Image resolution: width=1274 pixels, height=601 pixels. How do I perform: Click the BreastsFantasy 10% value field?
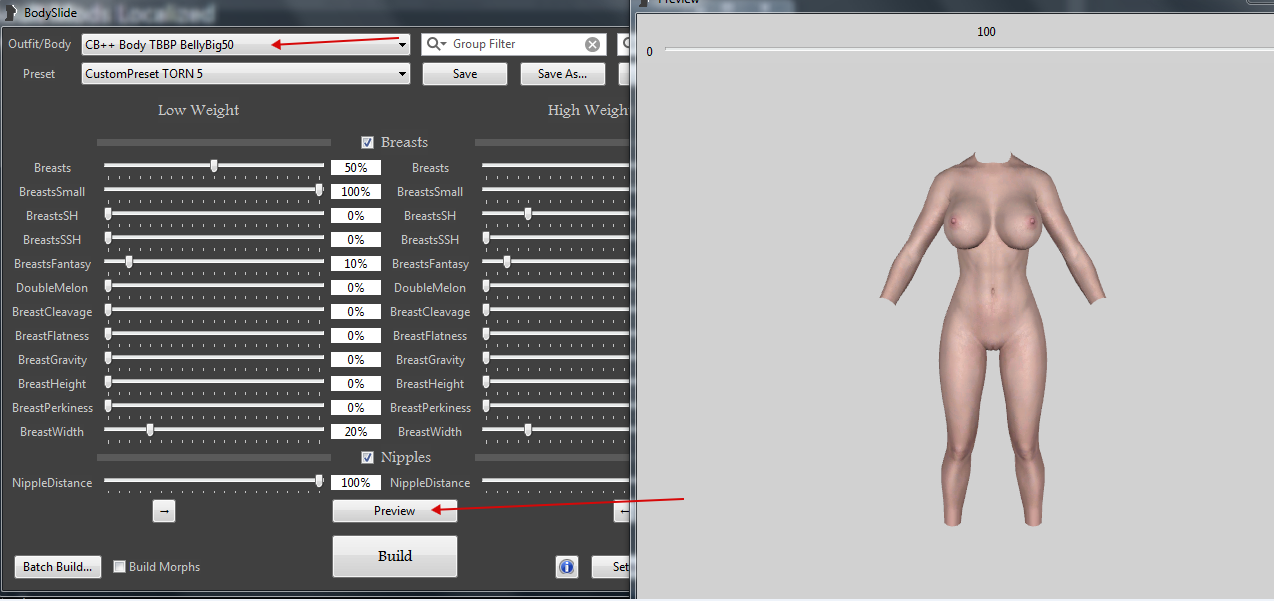pos(356,264)
